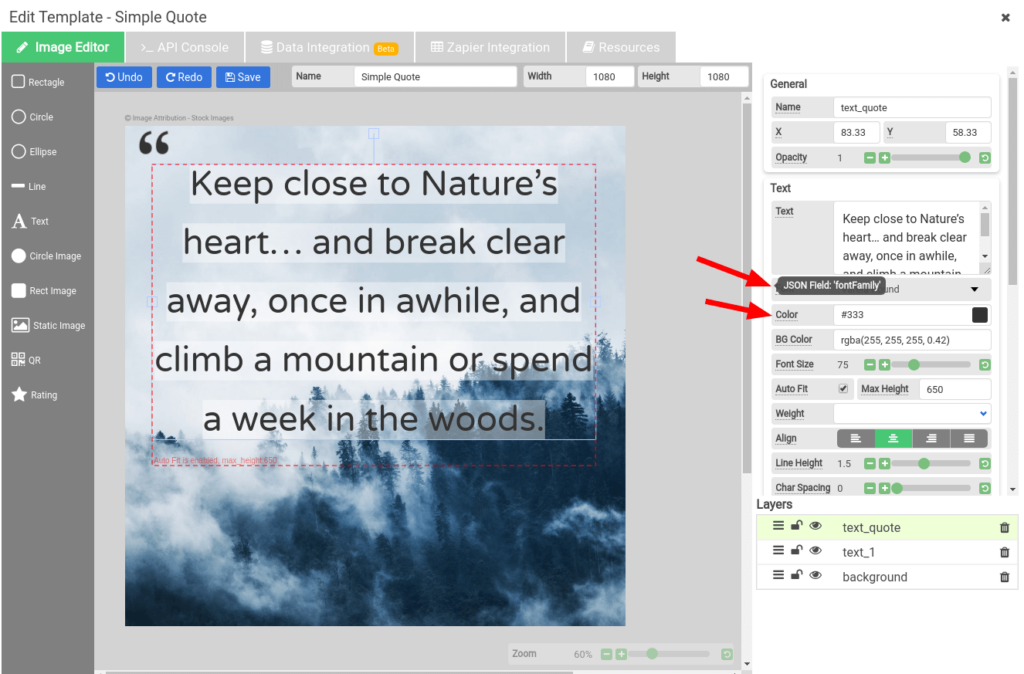Save the template
This screenshot has height=674, width=1024.
(x=243, y=77)
